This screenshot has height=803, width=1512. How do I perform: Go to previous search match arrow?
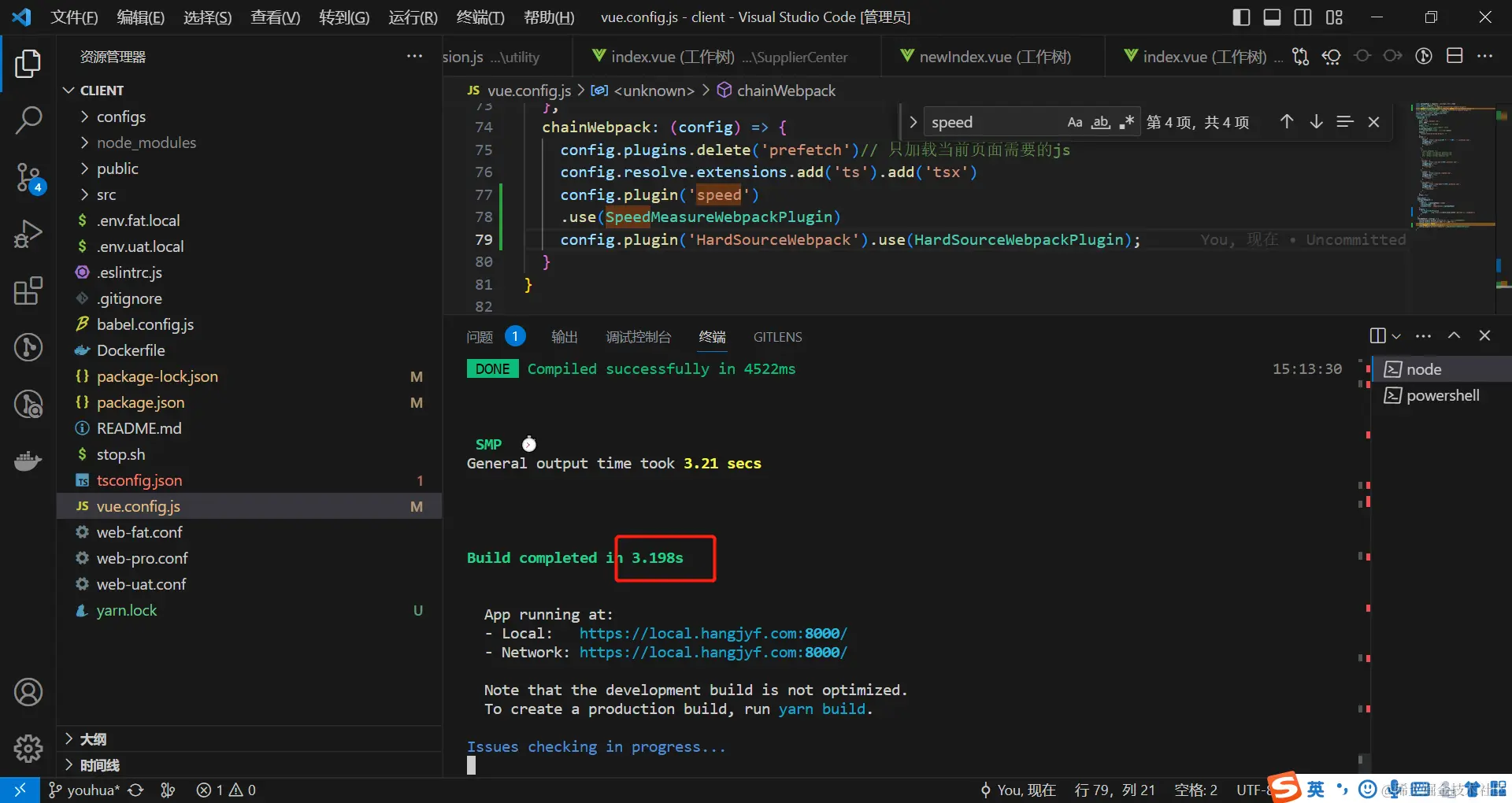coord(1287,121)
